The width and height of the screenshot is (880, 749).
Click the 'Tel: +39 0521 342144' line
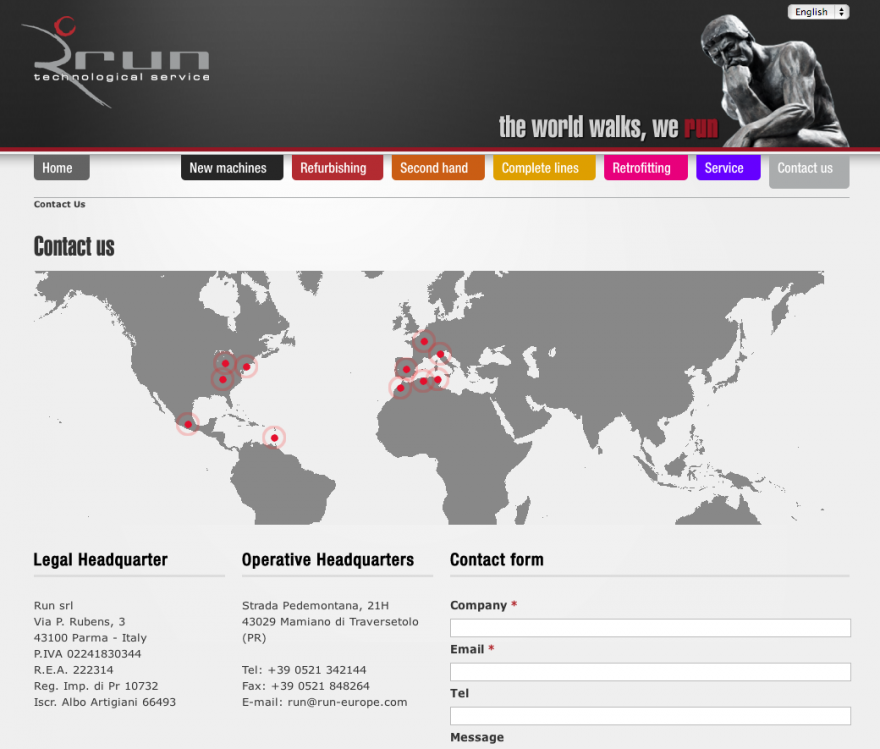(x=304, y=670)
